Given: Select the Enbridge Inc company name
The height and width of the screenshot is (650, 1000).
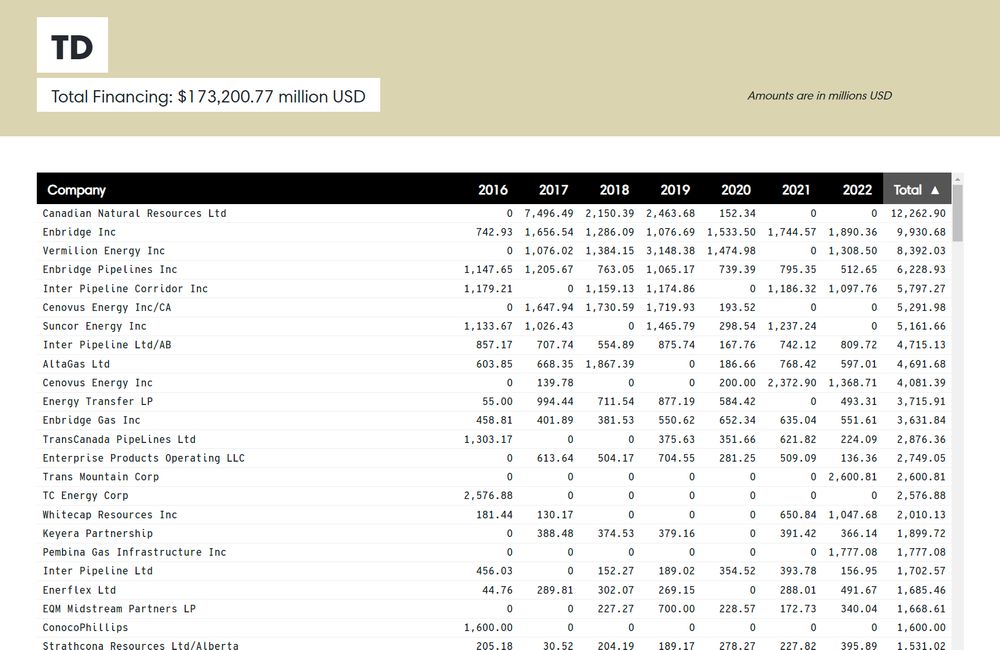Looking at the screenshot, I should pyautogui.click(x=79, y=232).
